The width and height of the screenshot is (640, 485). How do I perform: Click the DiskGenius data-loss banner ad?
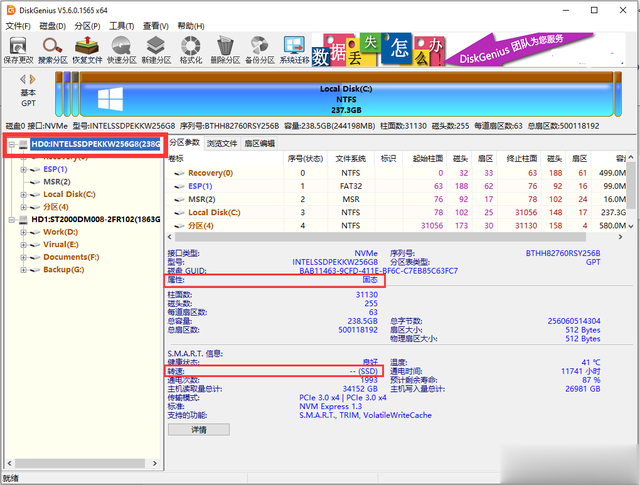click(x=468, y=50)
